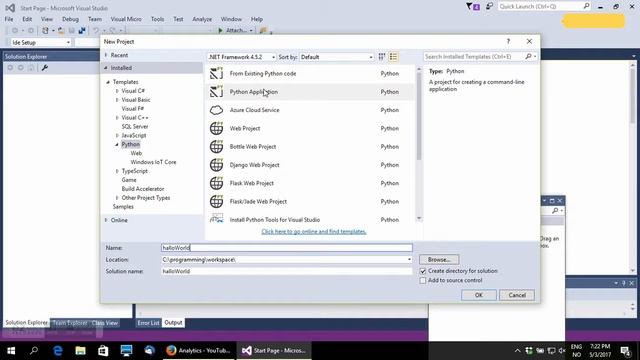Select the Web Project globe icon
This screenshot has height=360, width=640.
(216, 128)
